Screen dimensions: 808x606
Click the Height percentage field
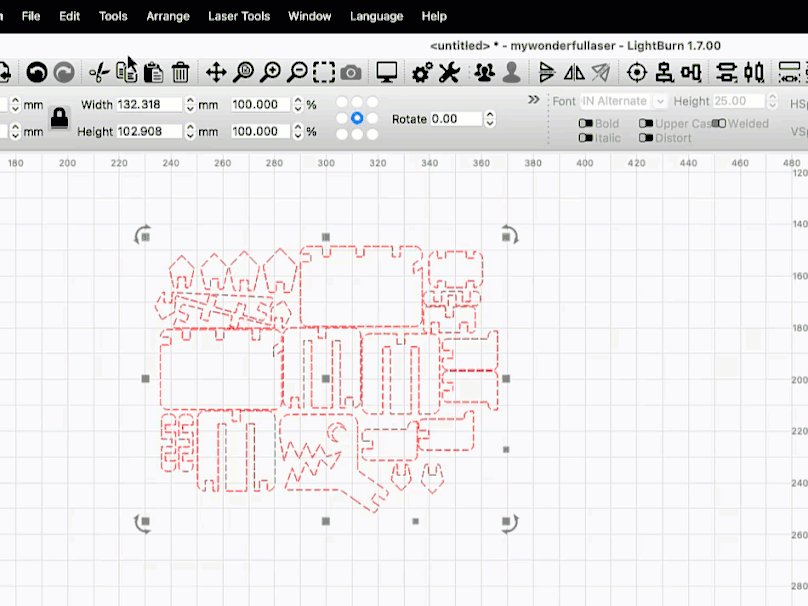[262, 132]
